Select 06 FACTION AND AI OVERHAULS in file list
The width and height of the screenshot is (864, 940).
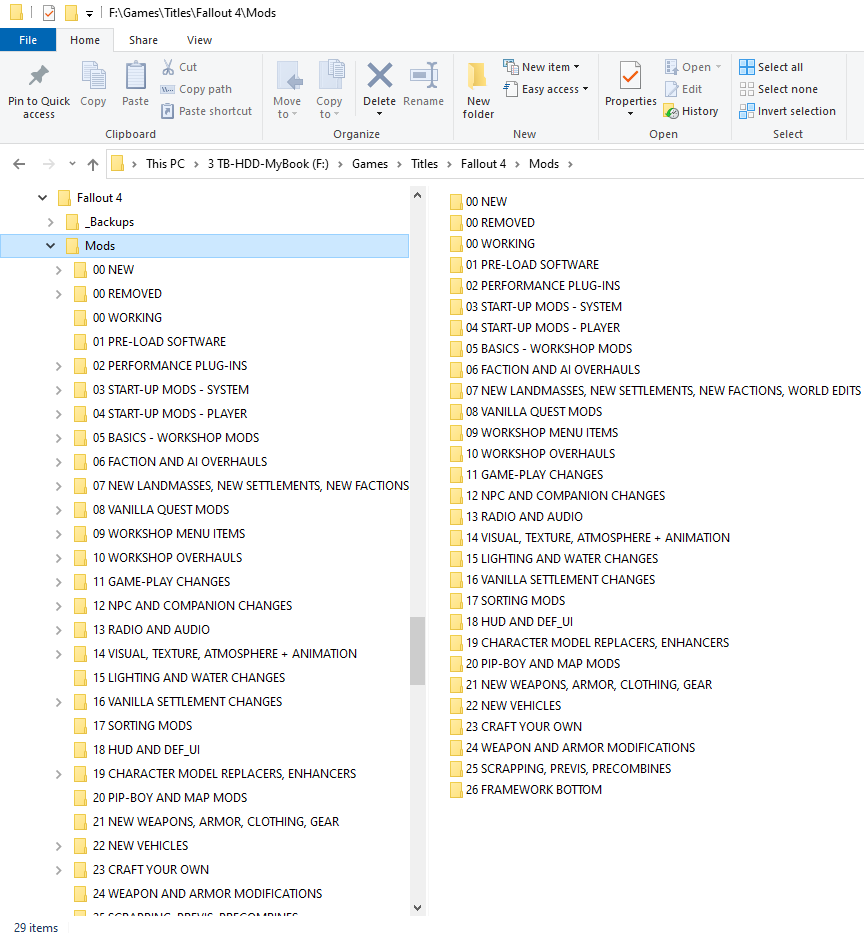click(545, 370)
